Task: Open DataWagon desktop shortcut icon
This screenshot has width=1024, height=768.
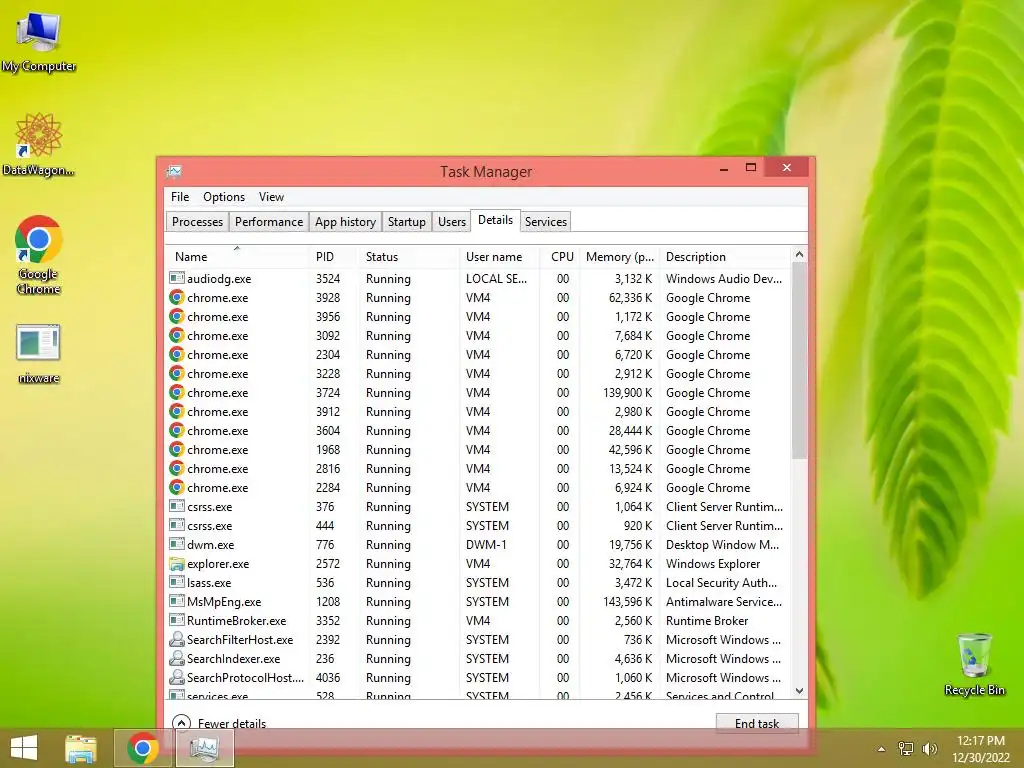Action: point(39,144)
